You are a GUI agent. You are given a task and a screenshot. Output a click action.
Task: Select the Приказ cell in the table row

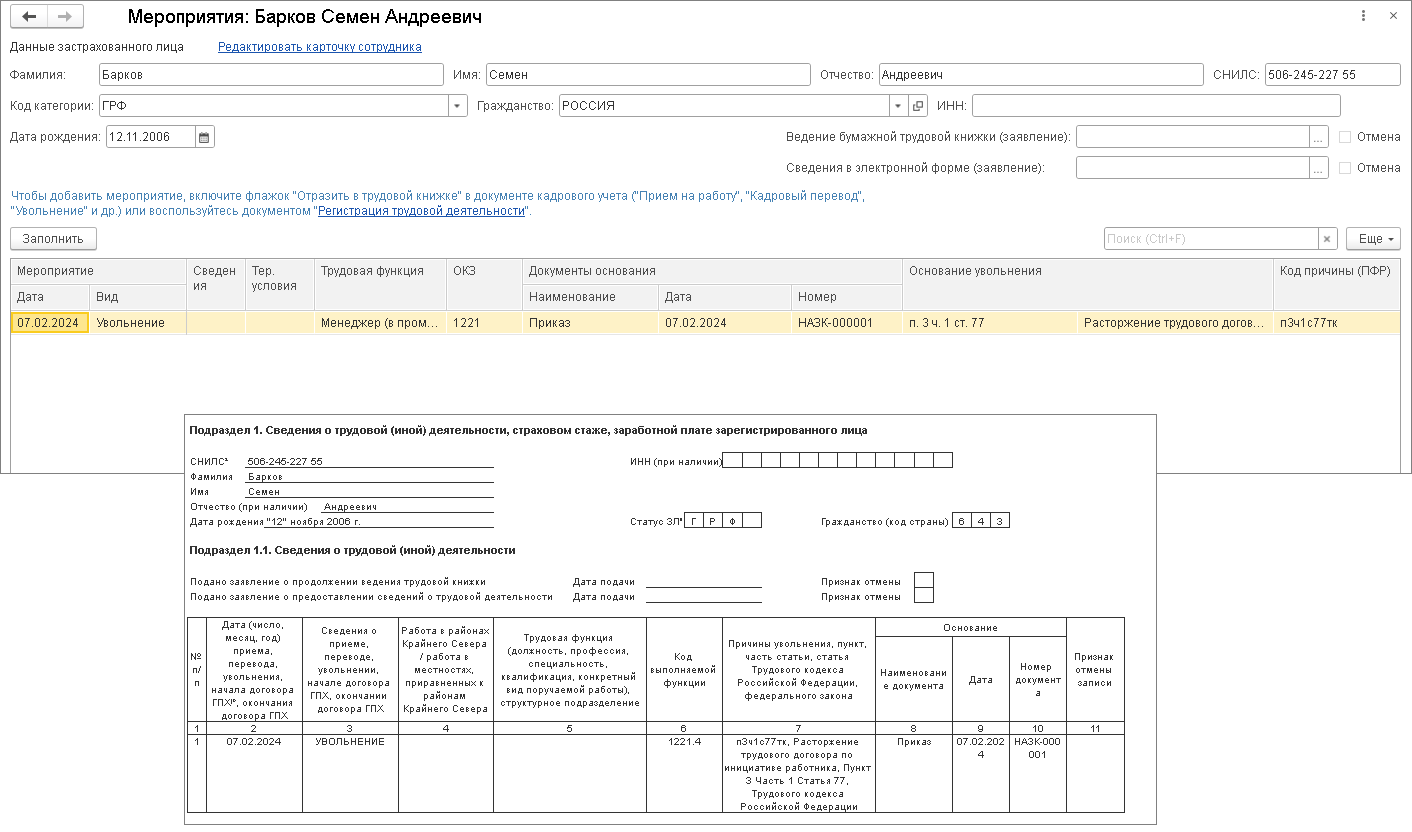point(590,322)
